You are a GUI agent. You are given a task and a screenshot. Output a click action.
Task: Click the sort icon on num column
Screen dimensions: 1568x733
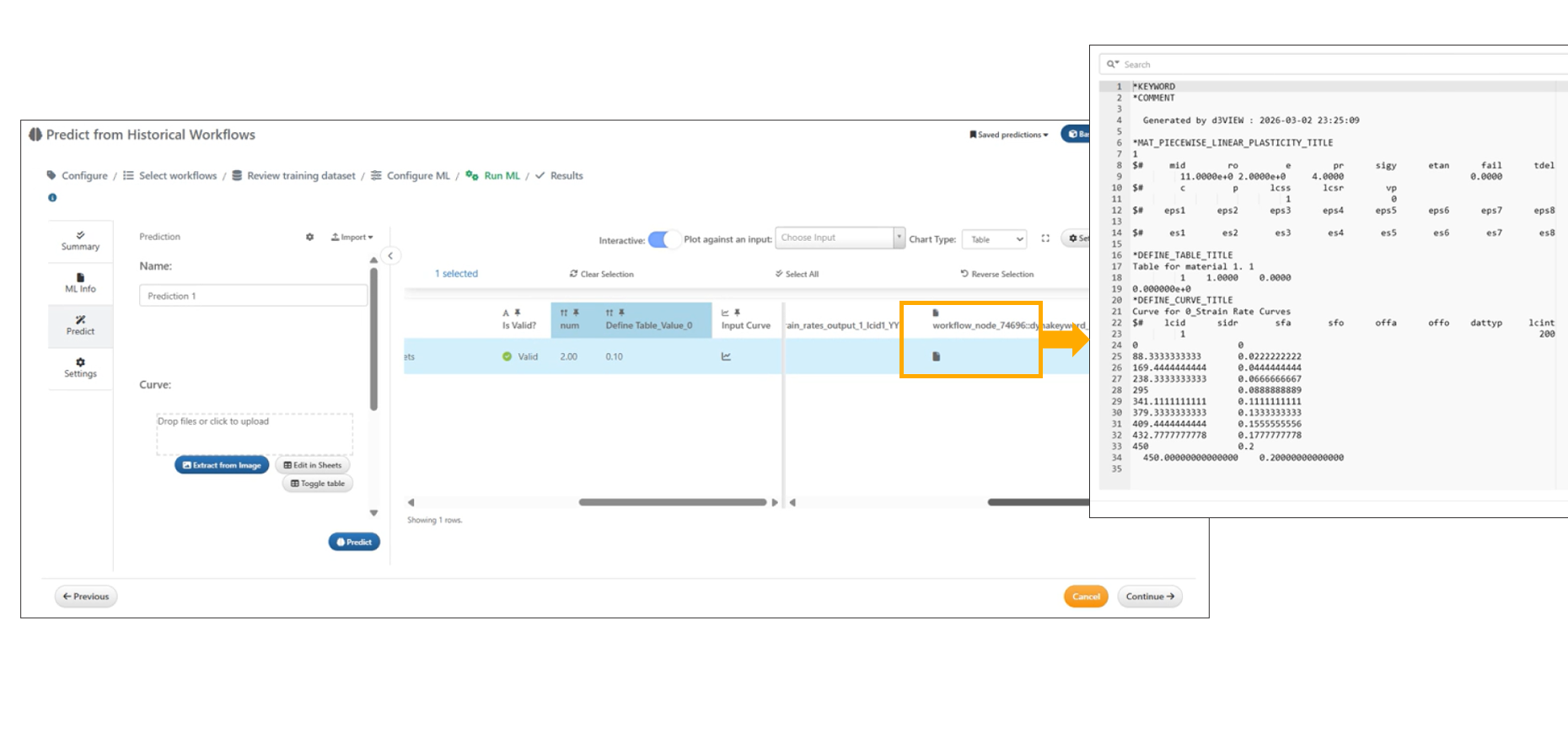click(564, 313)
